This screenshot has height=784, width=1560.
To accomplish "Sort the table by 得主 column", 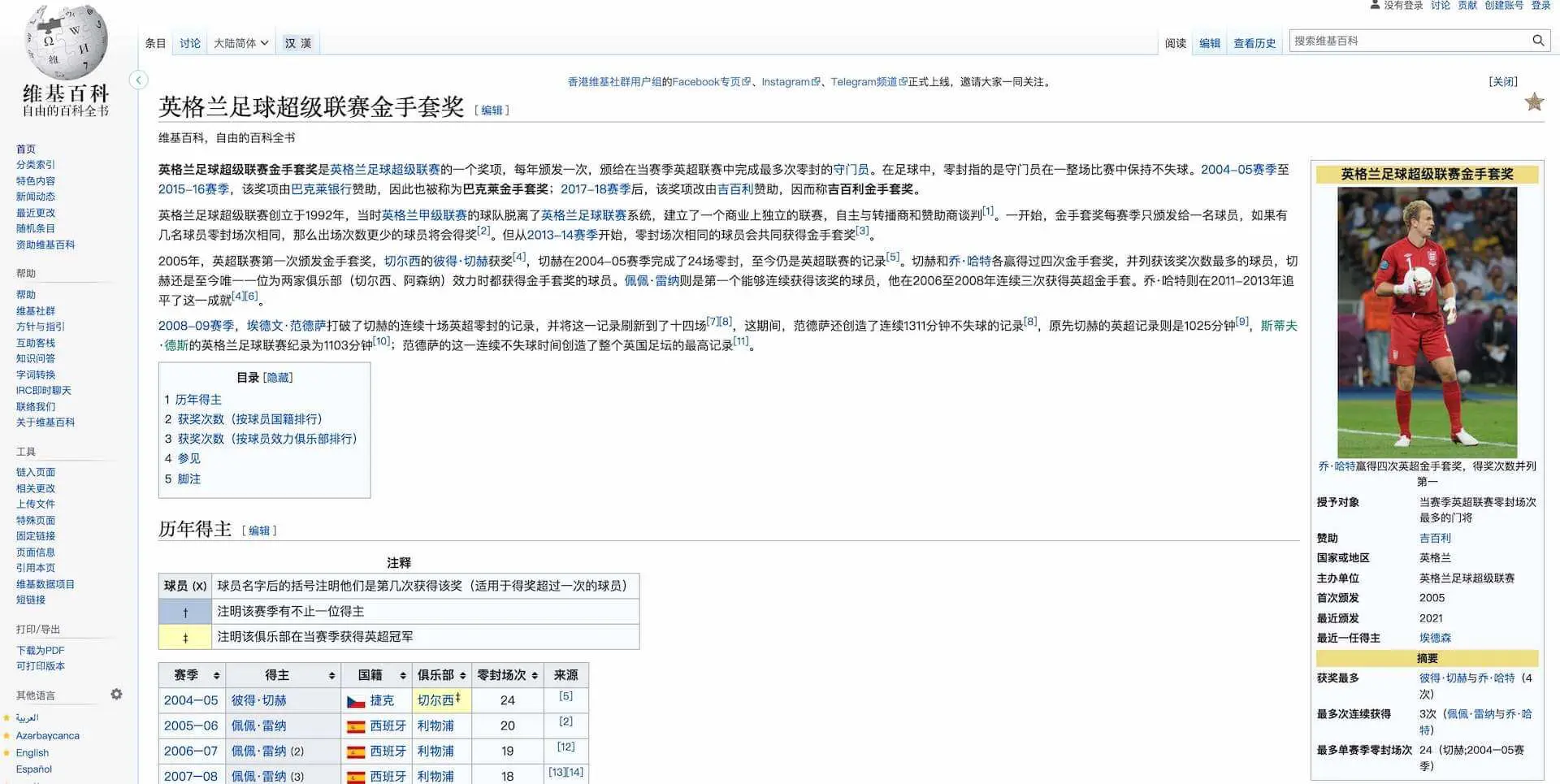I will click(283, 675).
